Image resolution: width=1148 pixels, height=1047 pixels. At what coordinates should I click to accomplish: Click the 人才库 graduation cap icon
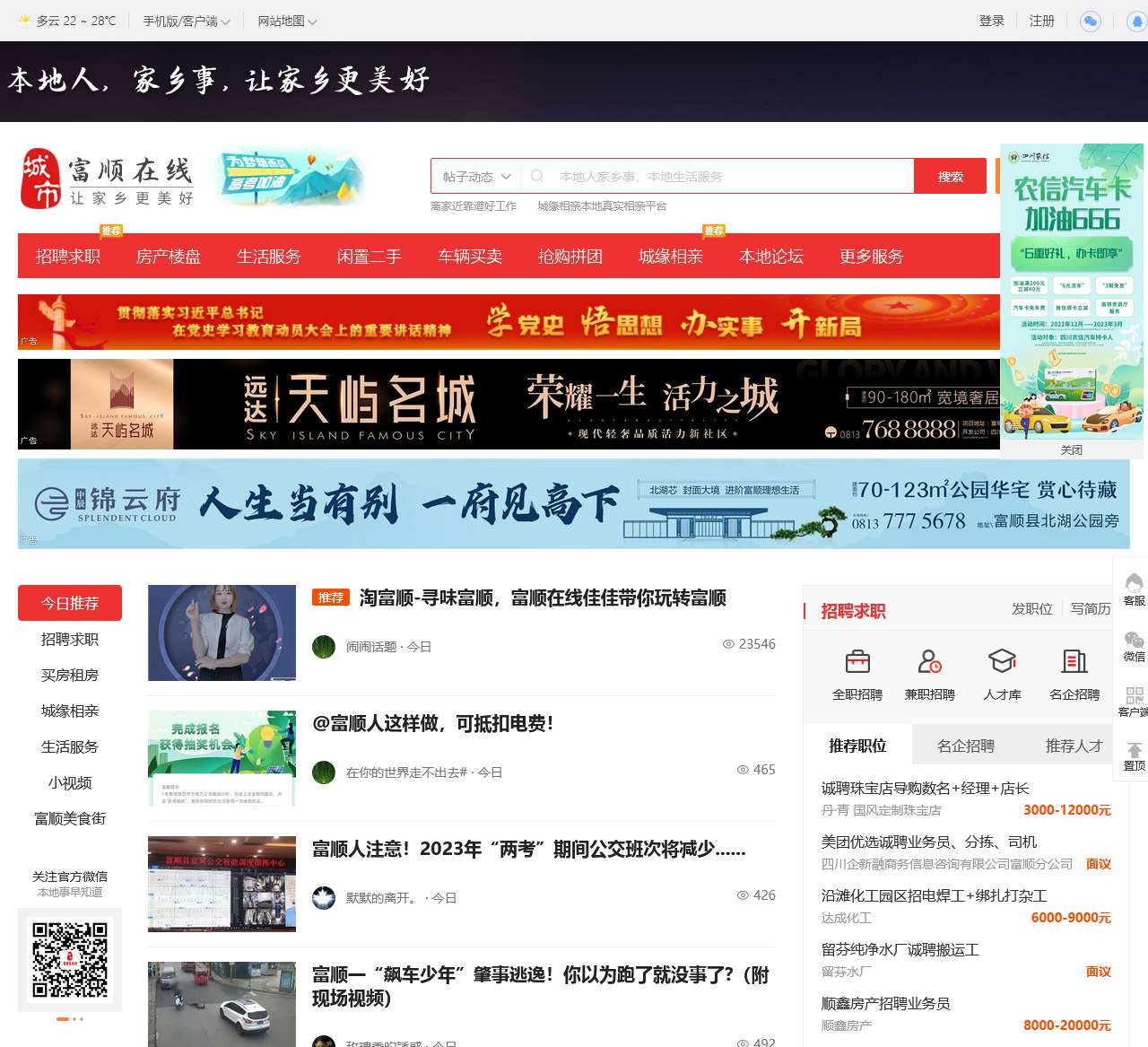[x=1002, y=662]
